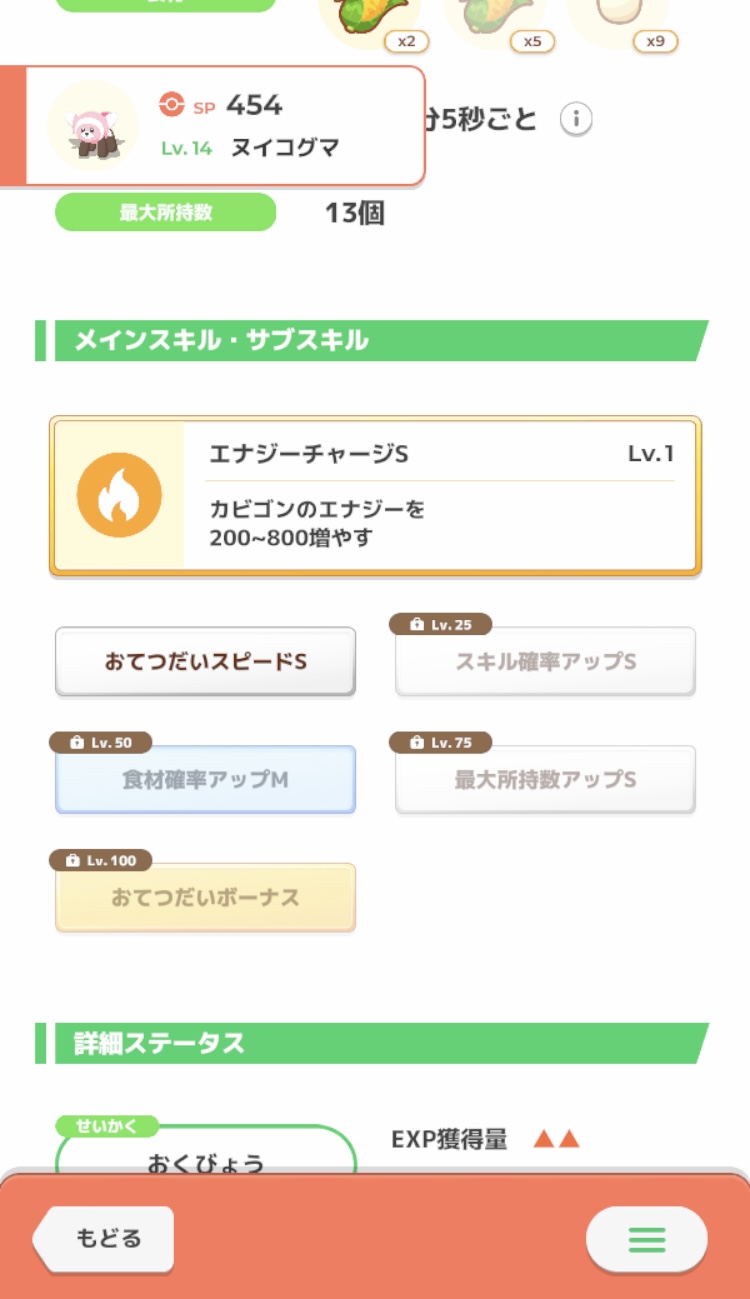
Task: Tap the x5 ingredient item icon
Action: (492, 20)
